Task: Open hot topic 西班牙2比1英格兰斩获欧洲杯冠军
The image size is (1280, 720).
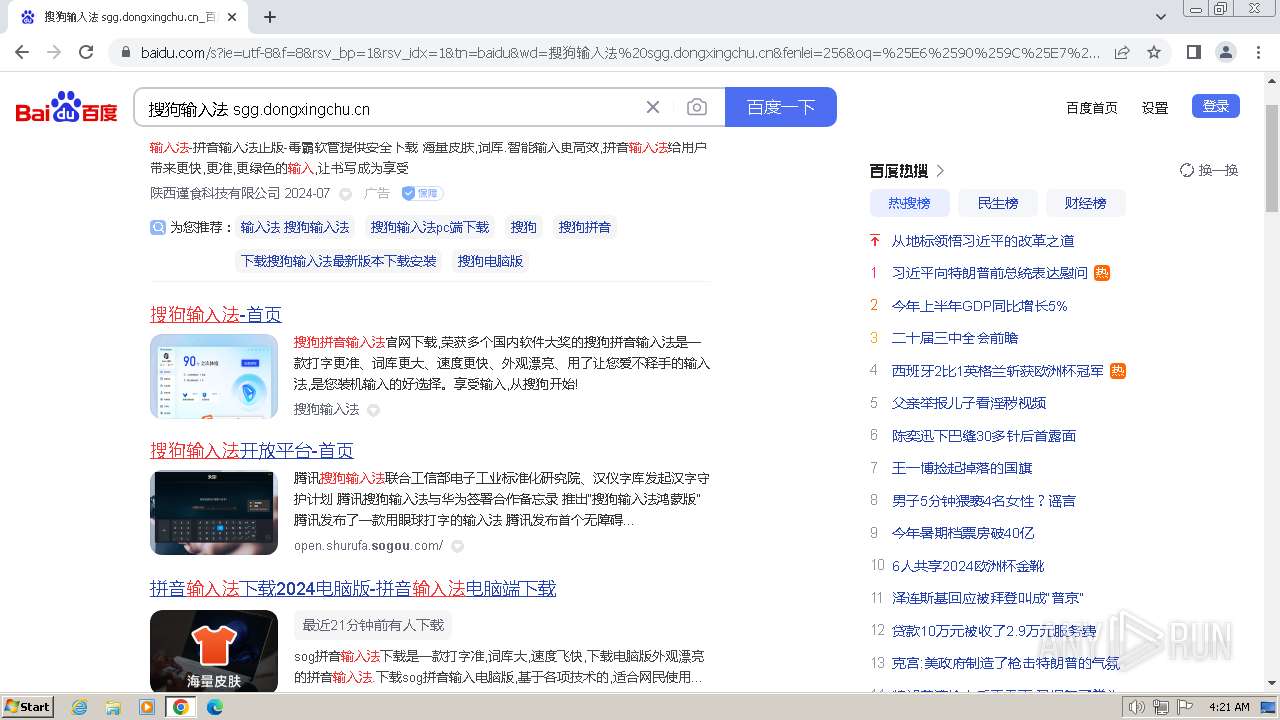Action: pos(998,371)
